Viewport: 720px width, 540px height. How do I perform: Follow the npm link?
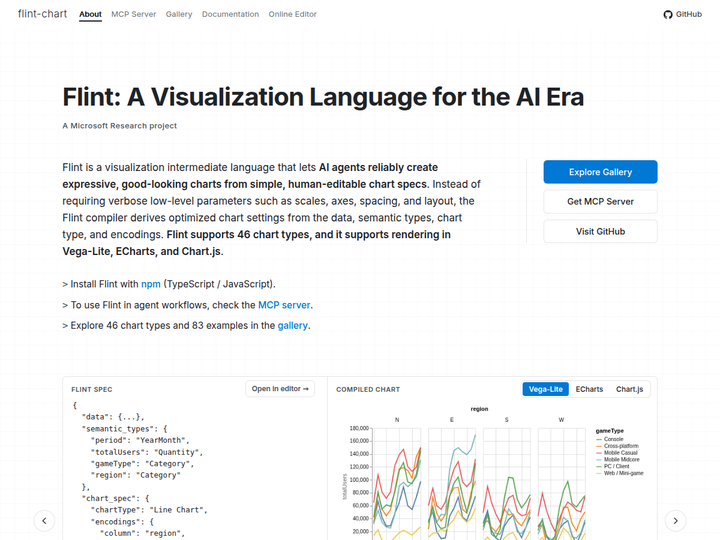click(x=151, y=284)
